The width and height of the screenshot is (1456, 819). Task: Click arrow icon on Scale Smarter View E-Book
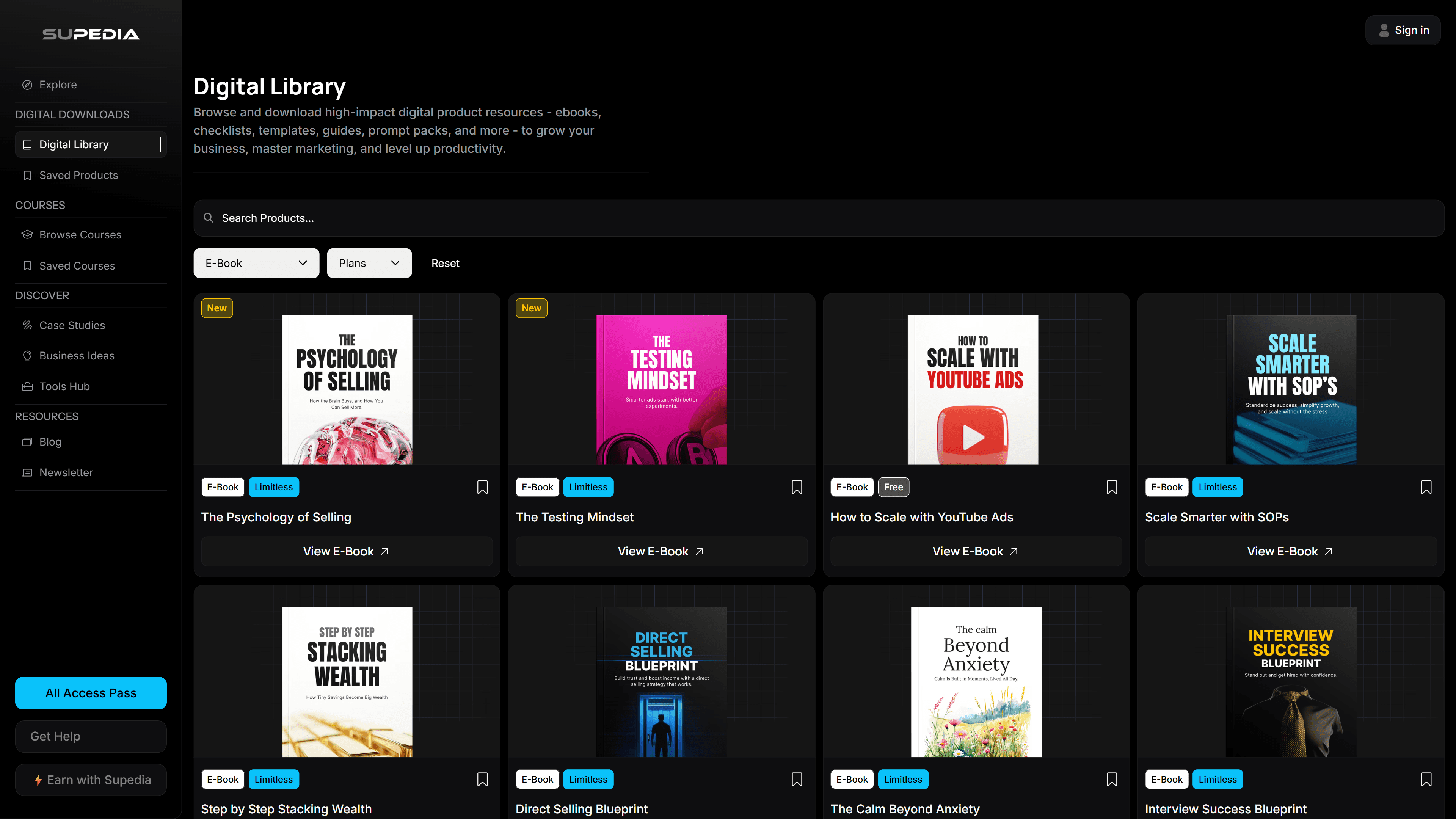[x=1329, y=551]
